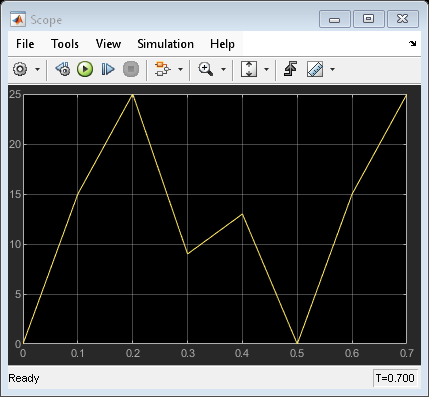Expand the Configuration Properties dropdown arrow
The height and width of the screenshot is (397, 429).
coord(37,69)
